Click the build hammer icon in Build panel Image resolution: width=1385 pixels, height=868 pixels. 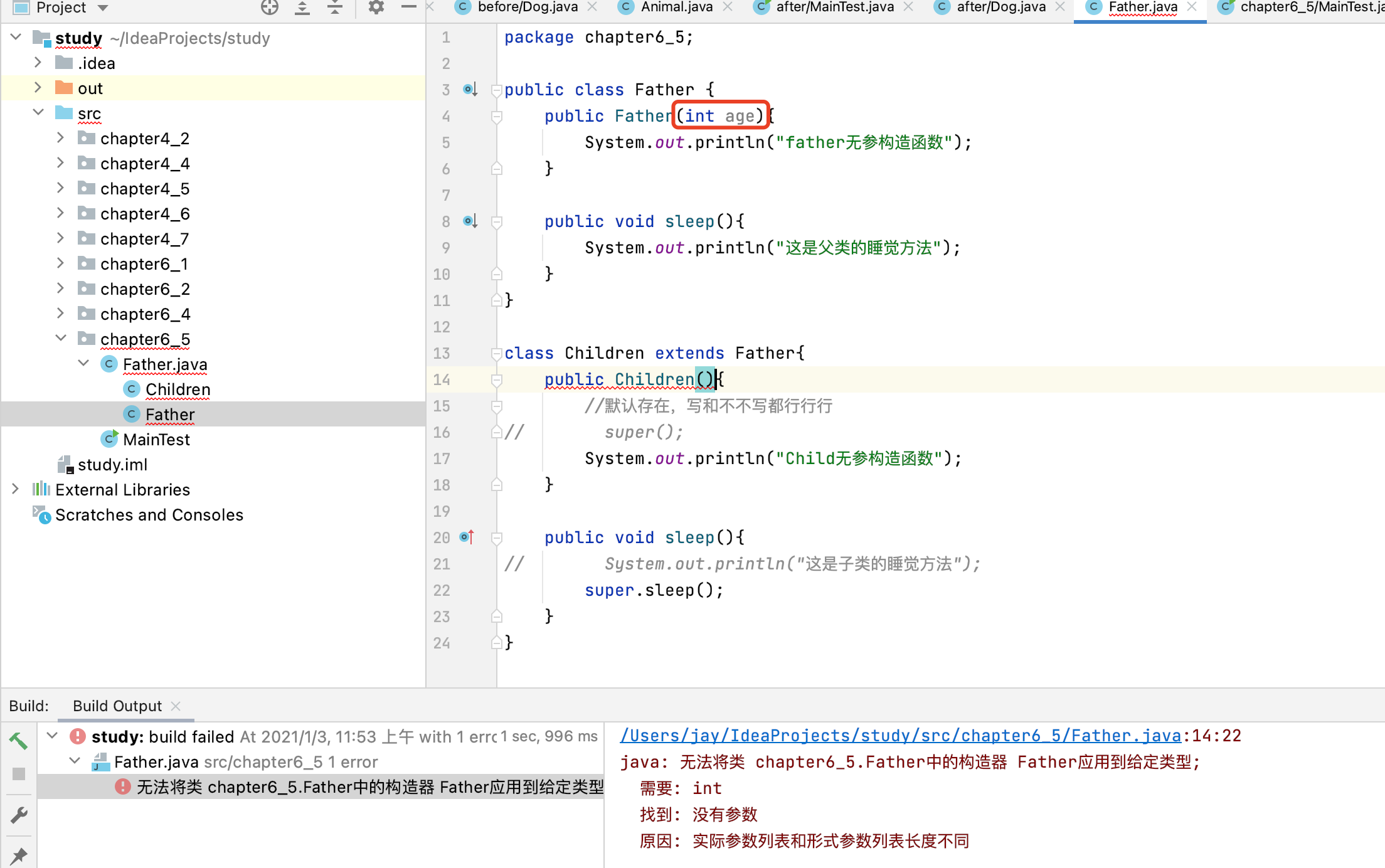click(x=18, y=741)
